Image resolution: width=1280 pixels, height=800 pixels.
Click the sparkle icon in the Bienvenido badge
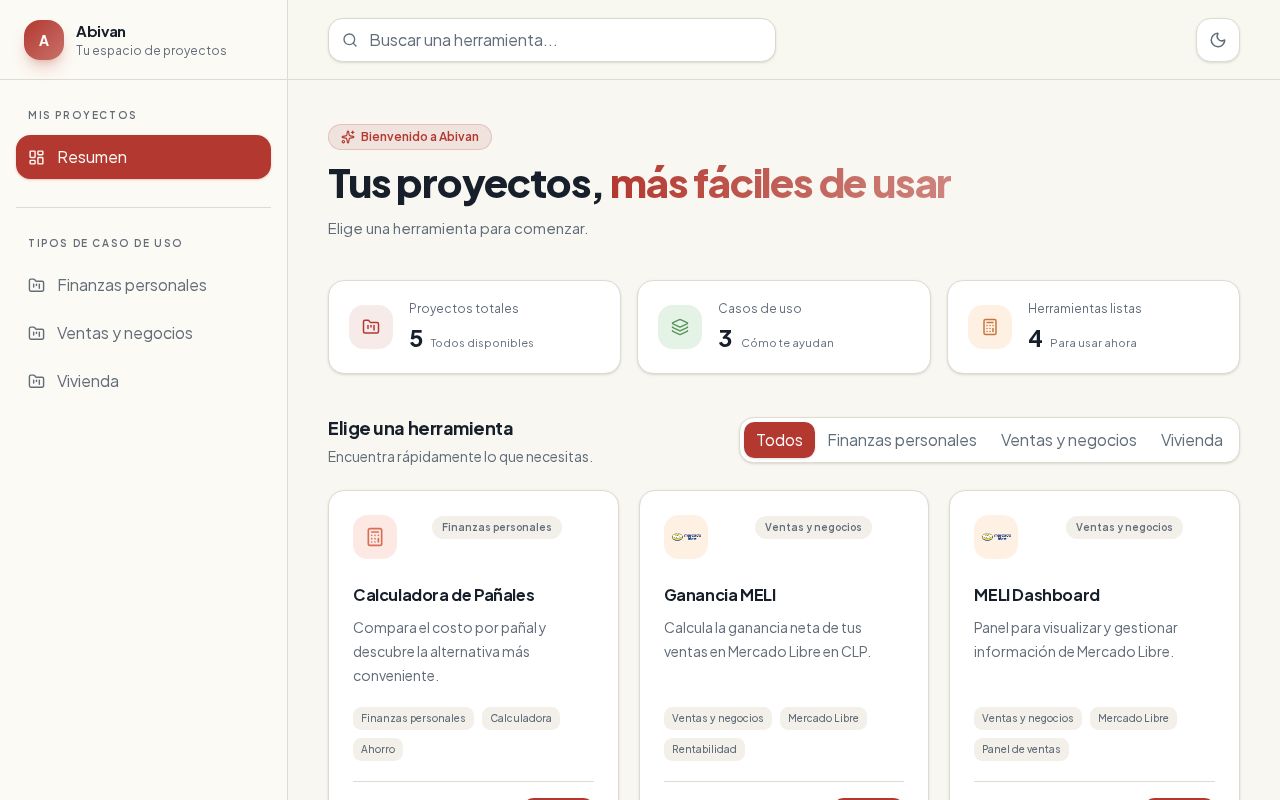pos(348,137)
